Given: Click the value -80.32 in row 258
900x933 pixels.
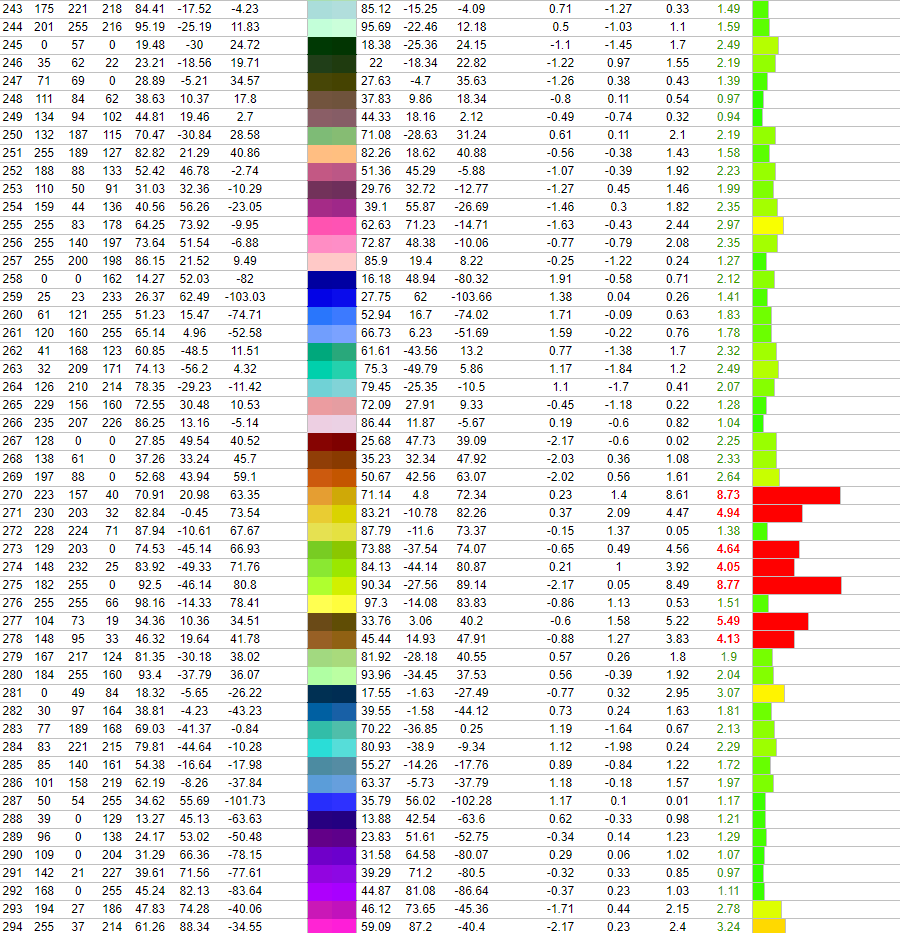Looking at the screenshot, I should (472, 279).
